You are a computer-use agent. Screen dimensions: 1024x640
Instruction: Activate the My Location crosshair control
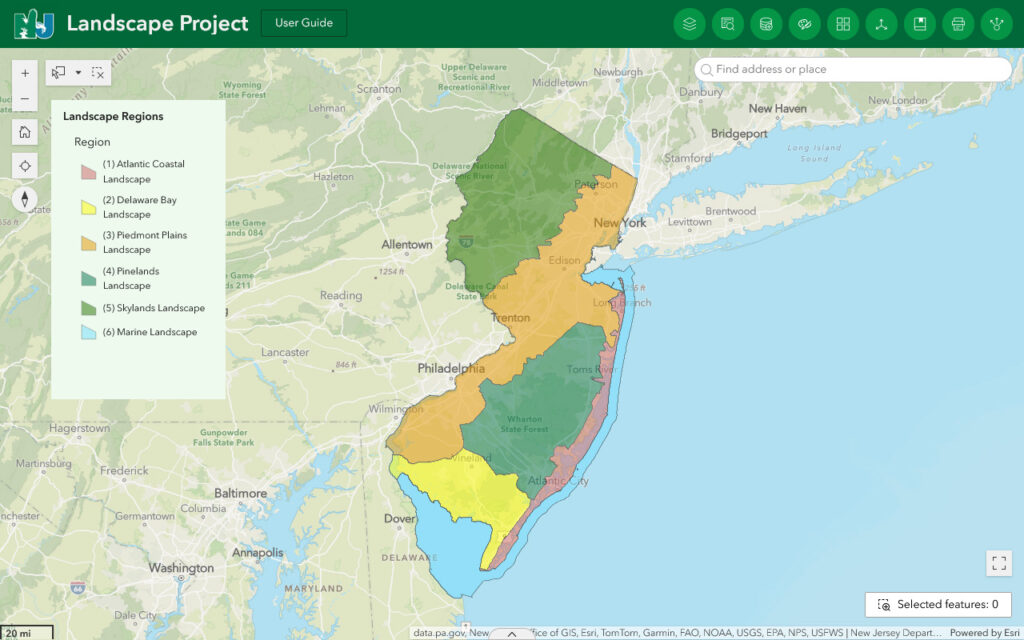[24, 165]
